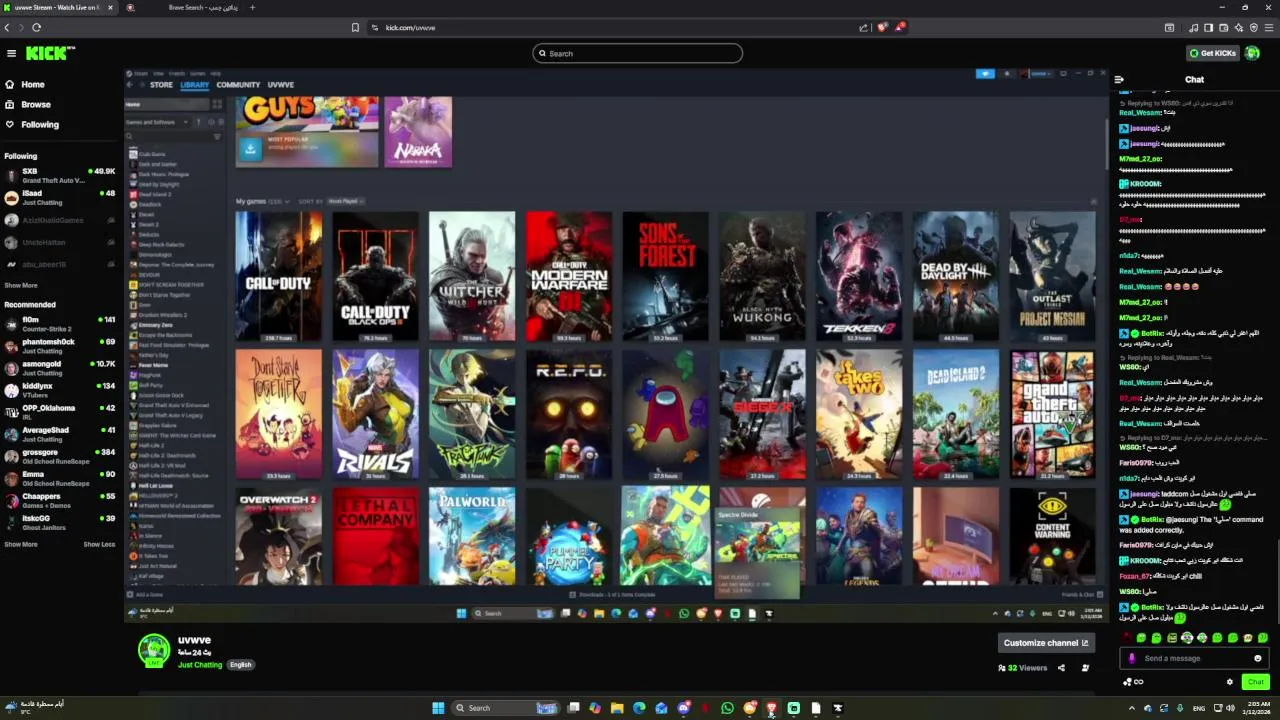This screenshot has height=720, width=1280.
Task: Collapse recommended list with Show Less
Action: pyautogui.click(x=99, y=544)
